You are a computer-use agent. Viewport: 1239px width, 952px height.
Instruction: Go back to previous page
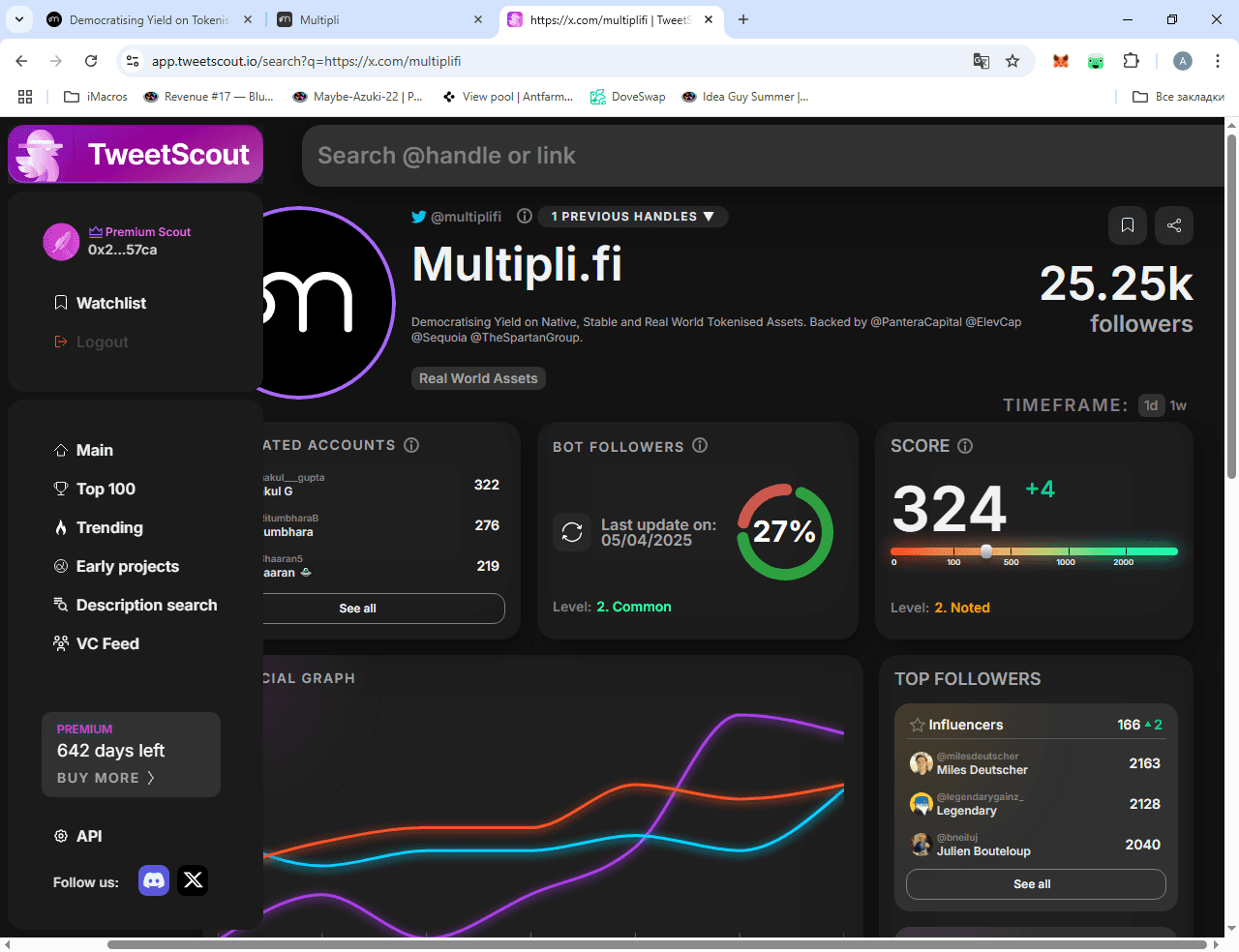click(x=21, y=61)
